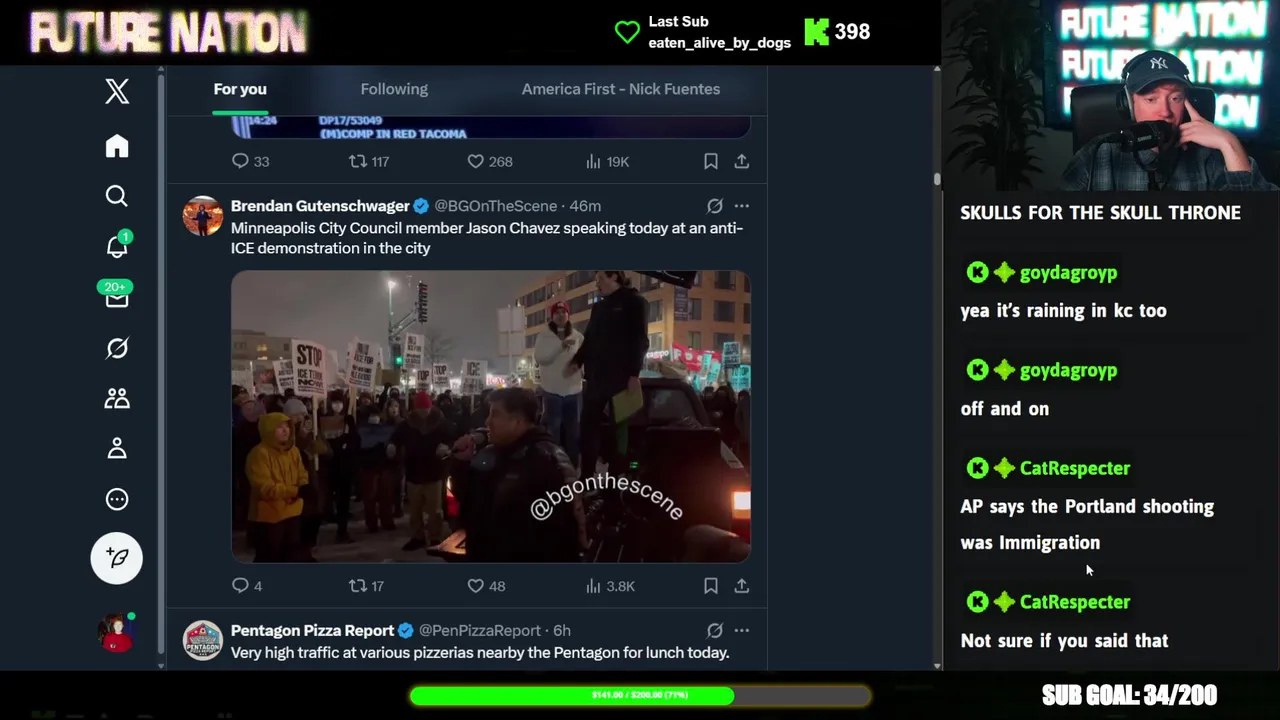Bookmark Brendan Gutenschwager's post
Viewport: 1280px width, 720px height.
(x=710, y=586)
